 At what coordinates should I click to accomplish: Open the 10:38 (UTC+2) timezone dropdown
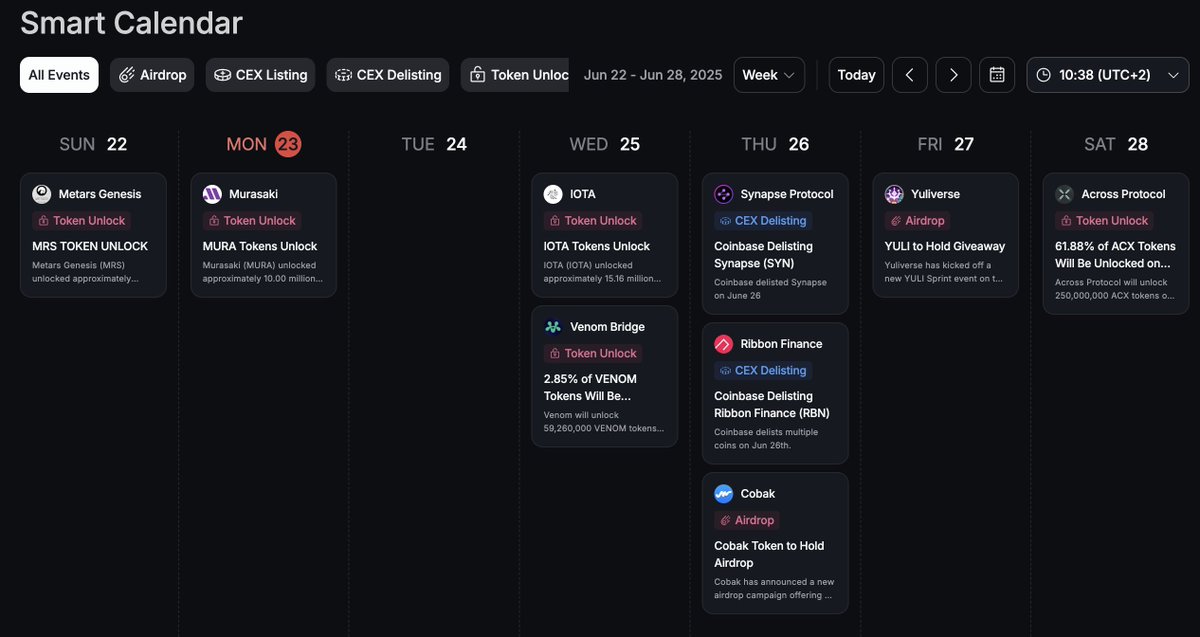point(1108,75)
